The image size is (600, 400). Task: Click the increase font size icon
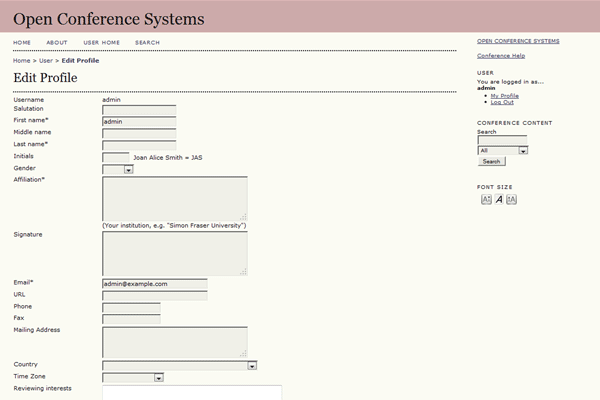click(x=511, y=199)
